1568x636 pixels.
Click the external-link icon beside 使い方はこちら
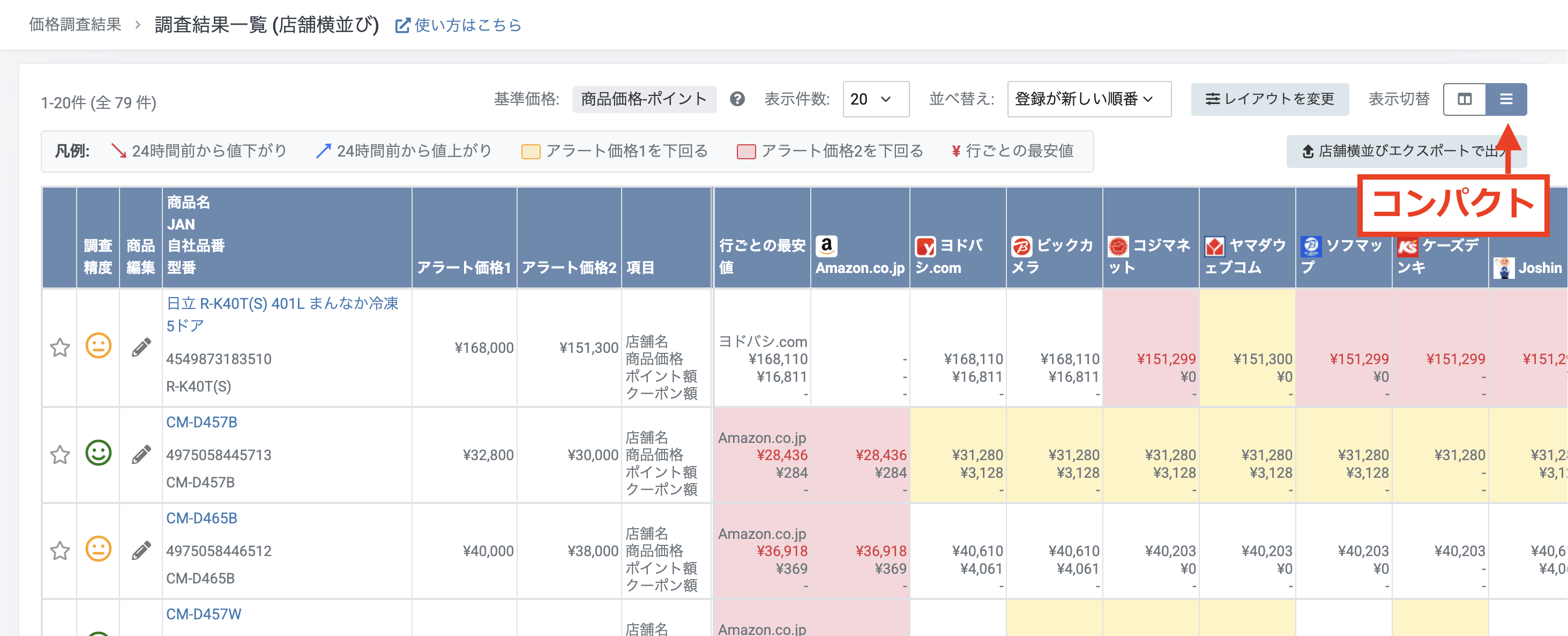[402, 26]
